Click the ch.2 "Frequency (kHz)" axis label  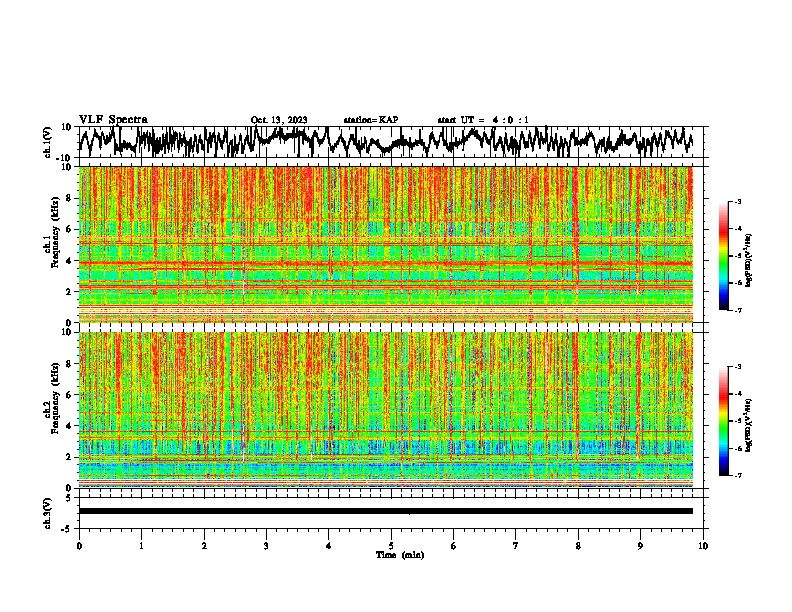click(54, 398)
